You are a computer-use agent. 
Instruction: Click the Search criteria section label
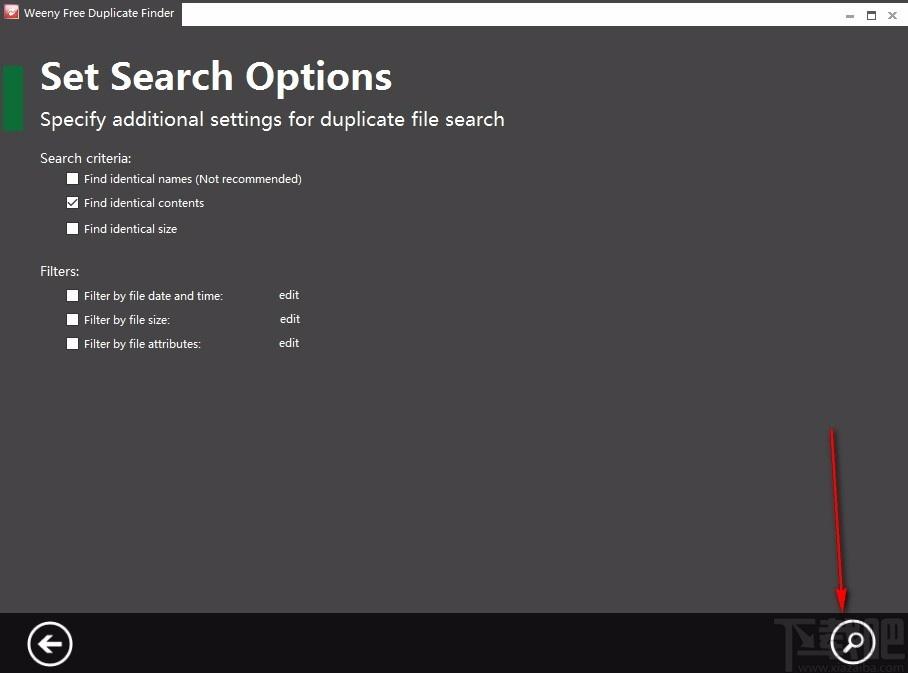[85, 158]
